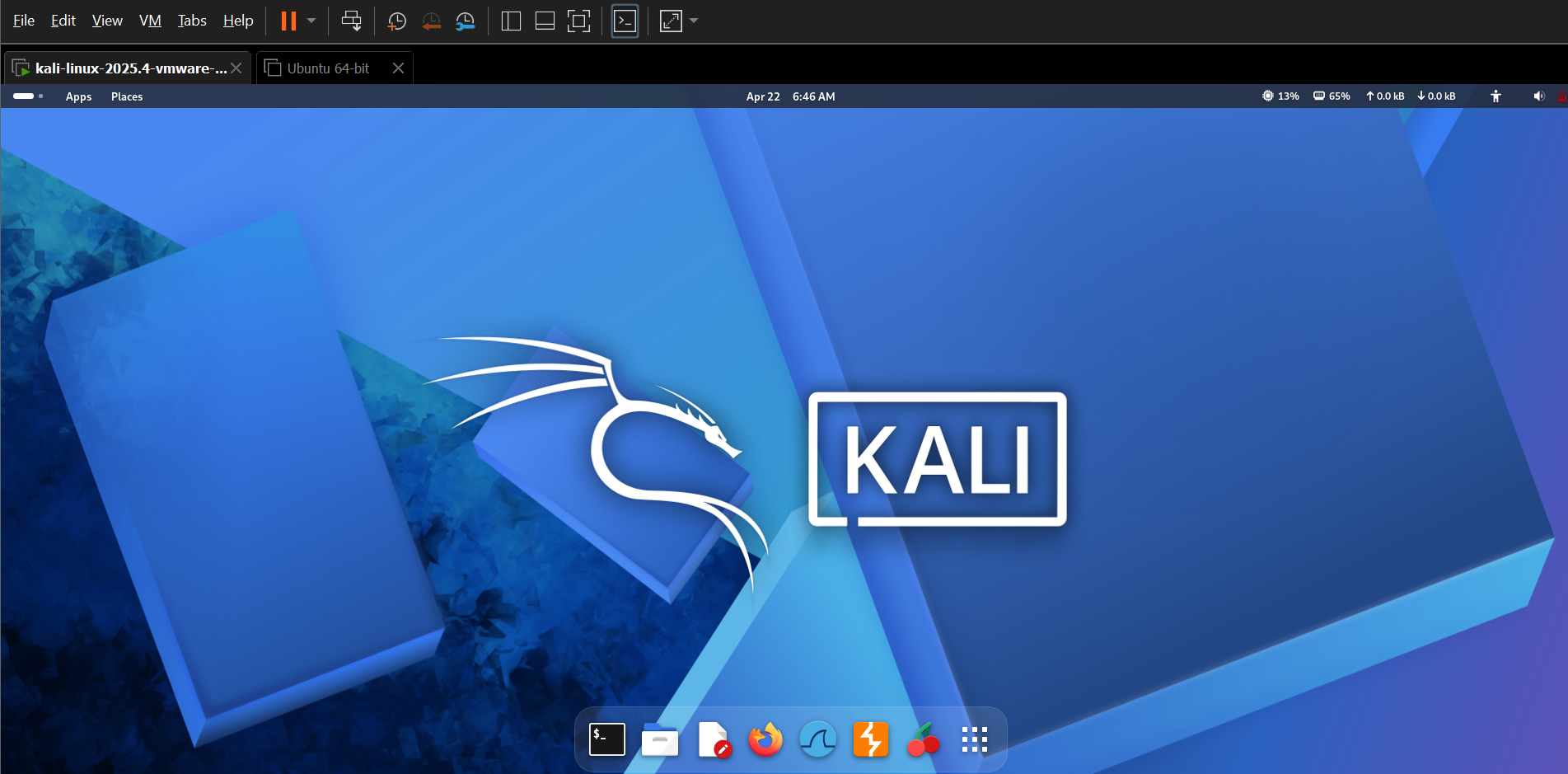
Task: Open the Tabs menu
Action: click(x=192, y=21)
